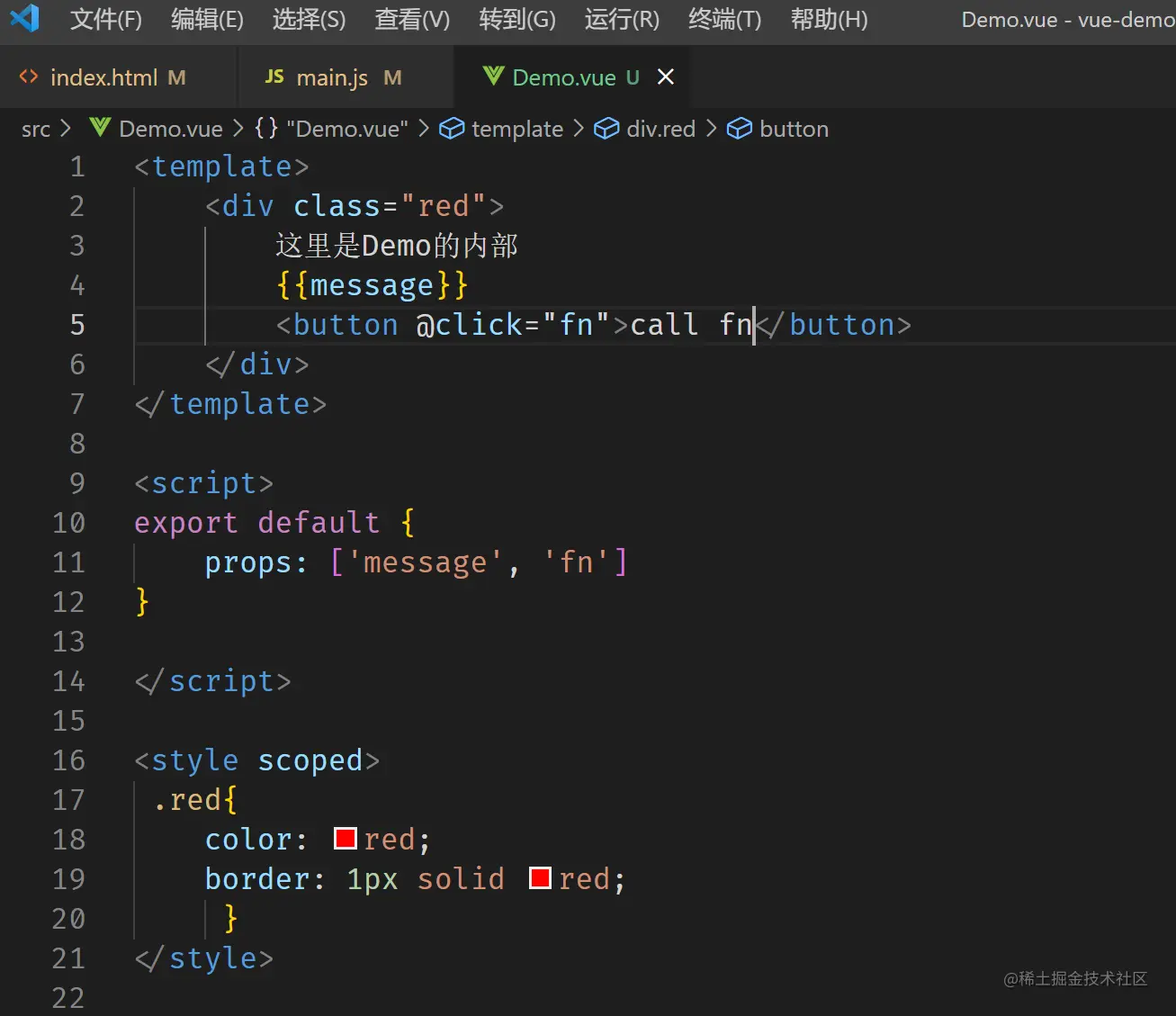Click the JS file icon on main.js tab

(274, 77)
